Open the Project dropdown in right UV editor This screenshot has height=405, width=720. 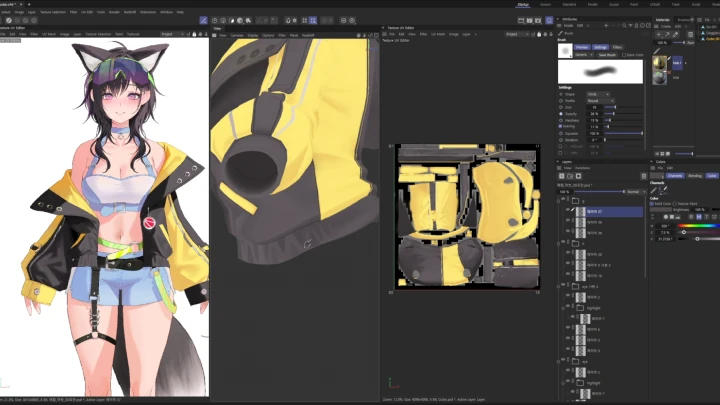point(517,34)
